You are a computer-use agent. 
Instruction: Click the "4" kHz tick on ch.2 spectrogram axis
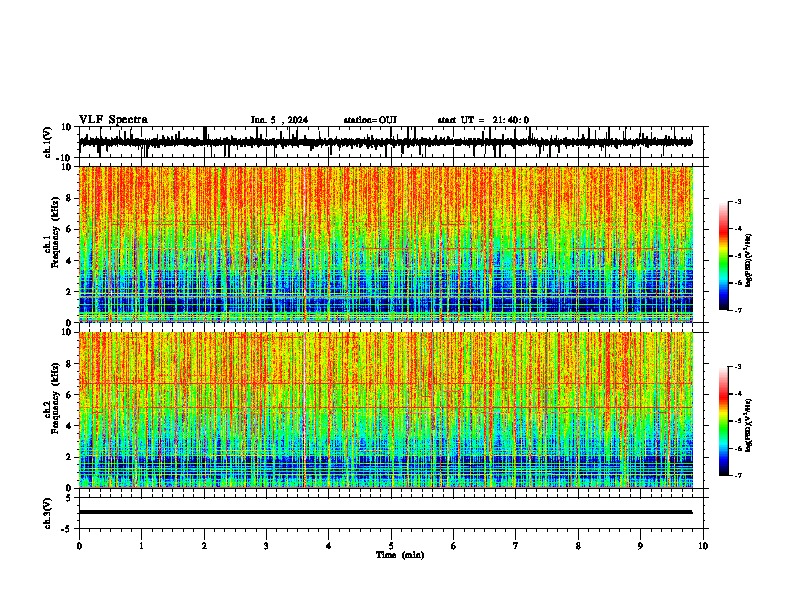tap(69, 426)
